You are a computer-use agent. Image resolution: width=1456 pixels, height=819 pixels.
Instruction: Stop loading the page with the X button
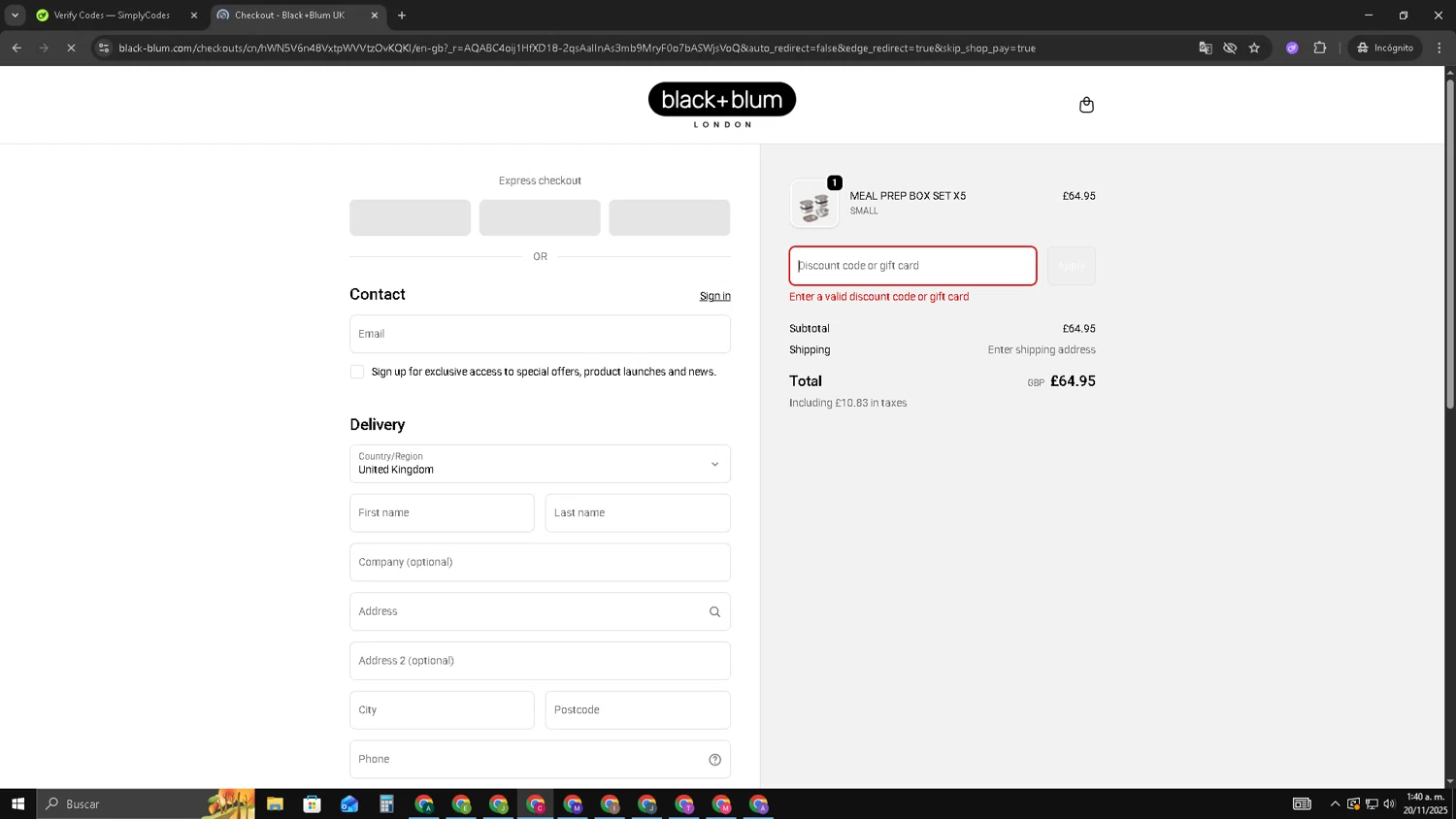coord(71,48)
